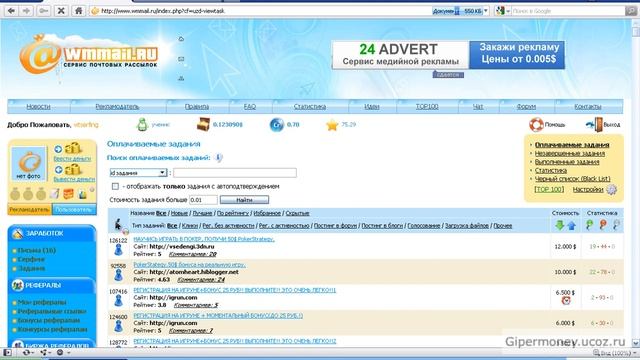
Task: Click the blue coin 0.78 icon
Action: click(276, 124)
